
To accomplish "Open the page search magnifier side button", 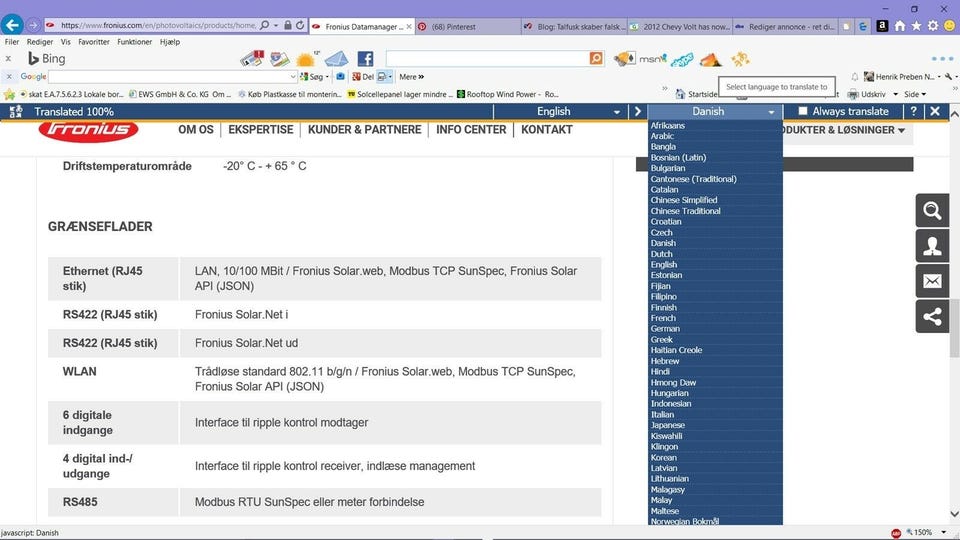I will pyautogui.click(x=932, y=211).
